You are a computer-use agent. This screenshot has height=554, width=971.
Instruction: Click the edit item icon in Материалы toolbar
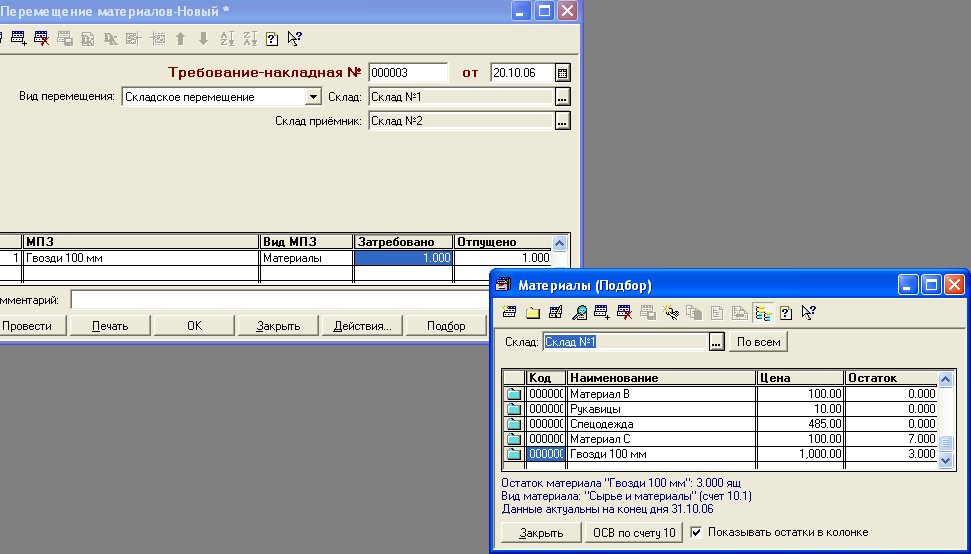555,313
